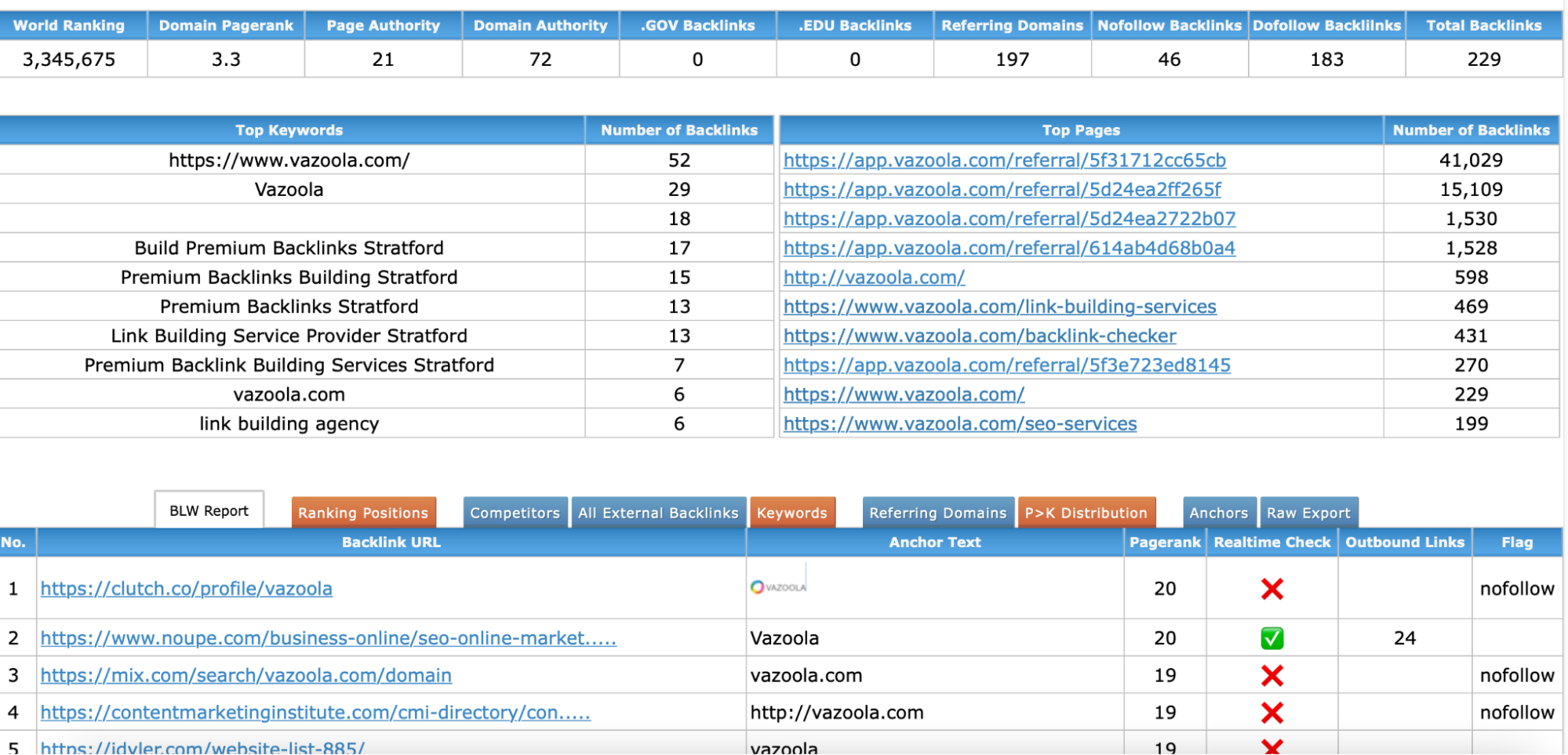
Task: Select keyword 'Premium Backlink Building Services Stratford'
Action: point(289,365)
